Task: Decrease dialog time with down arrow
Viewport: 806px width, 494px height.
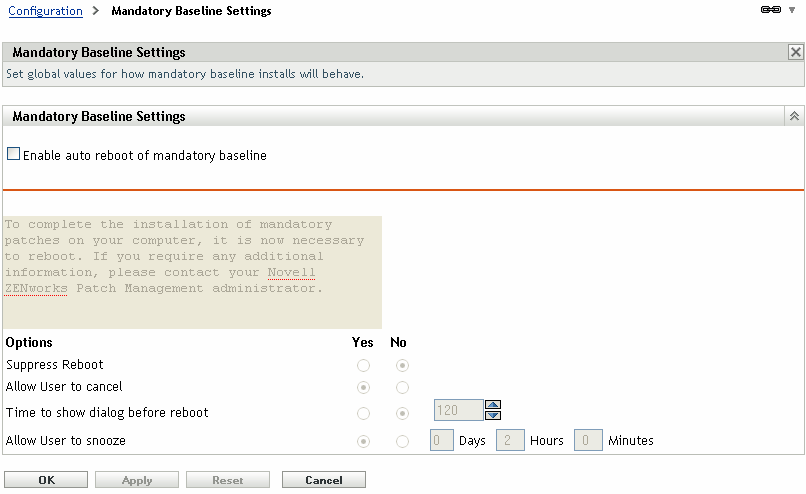Action: click(x=492, y=415)
